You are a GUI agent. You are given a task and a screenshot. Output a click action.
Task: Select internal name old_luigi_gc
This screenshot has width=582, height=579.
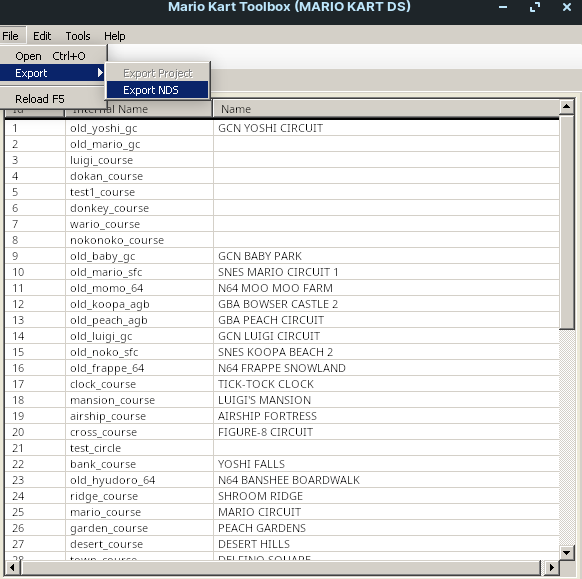[139, 336]
